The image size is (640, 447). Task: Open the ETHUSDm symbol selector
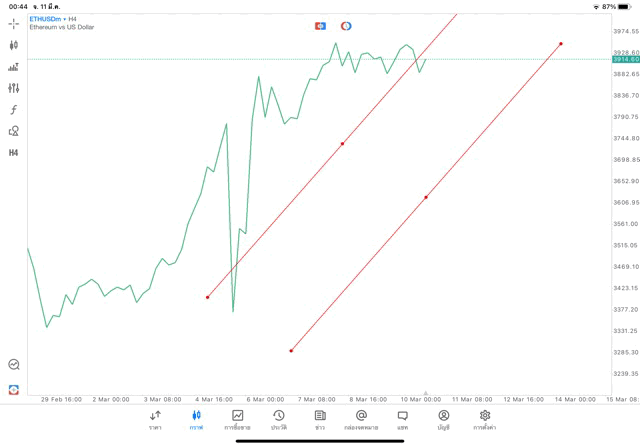(x=46, y=18)
